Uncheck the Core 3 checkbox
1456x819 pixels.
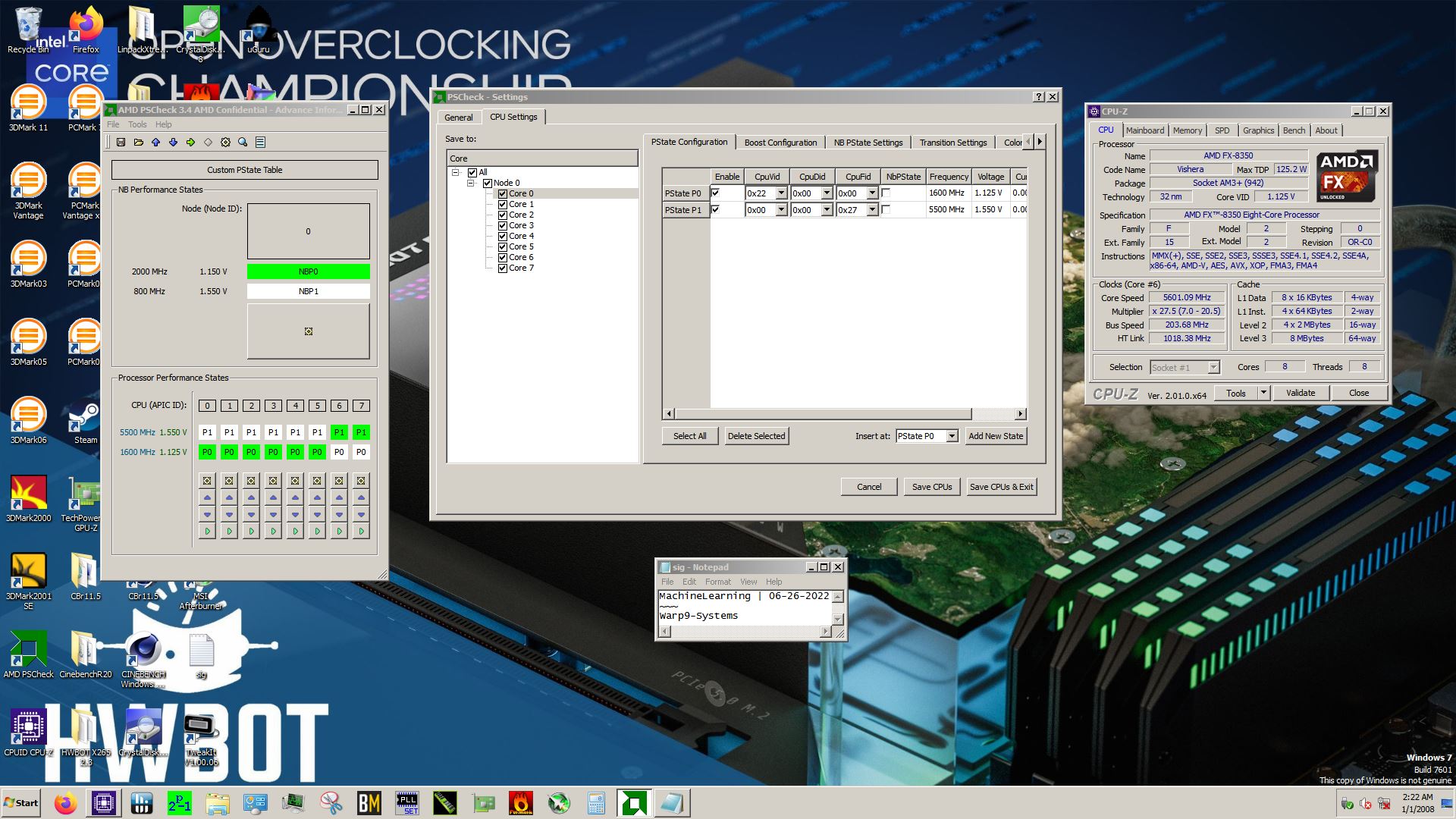pyautogui.click(x=502, y=225)
